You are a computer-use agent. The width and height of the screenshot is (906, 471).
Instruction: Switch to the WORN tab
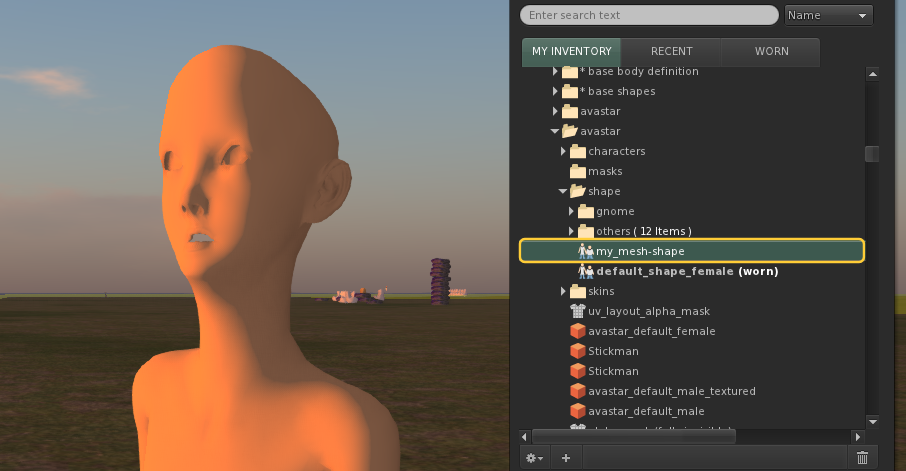coord(771,51)
